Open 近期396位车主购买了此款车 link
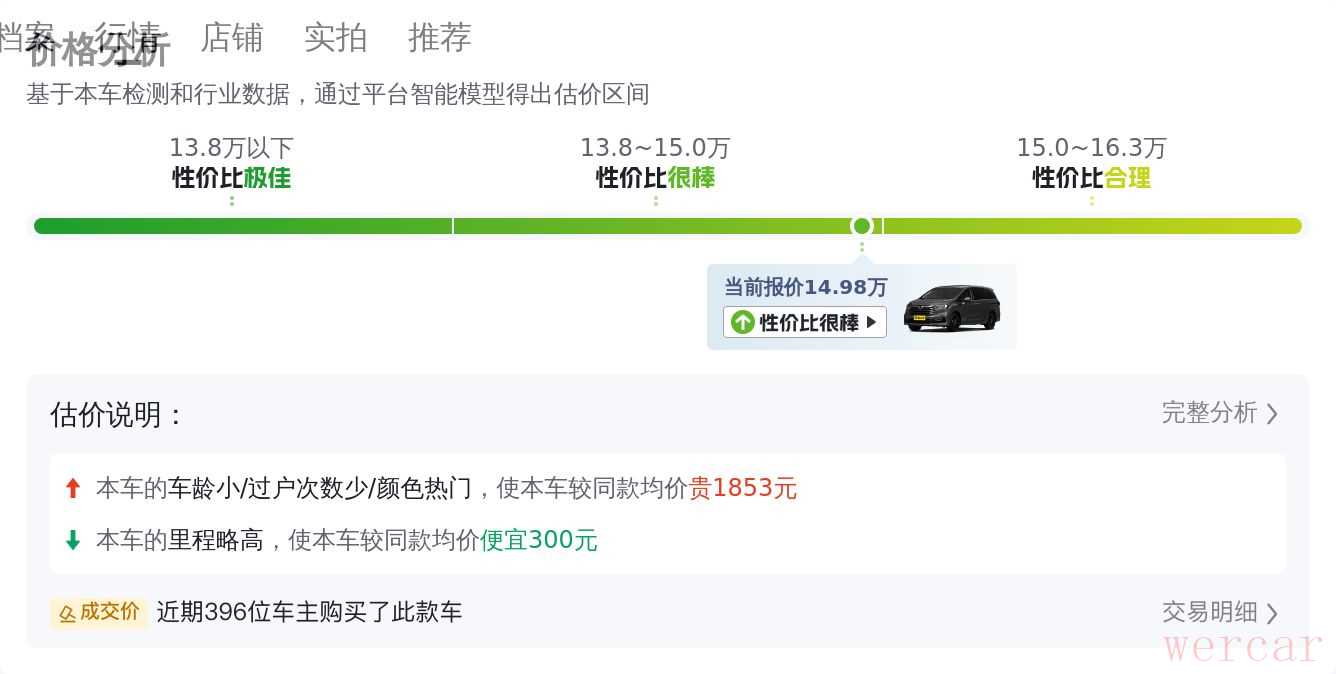The height and width of the screenshot is (674, 1336). point(310,612)
